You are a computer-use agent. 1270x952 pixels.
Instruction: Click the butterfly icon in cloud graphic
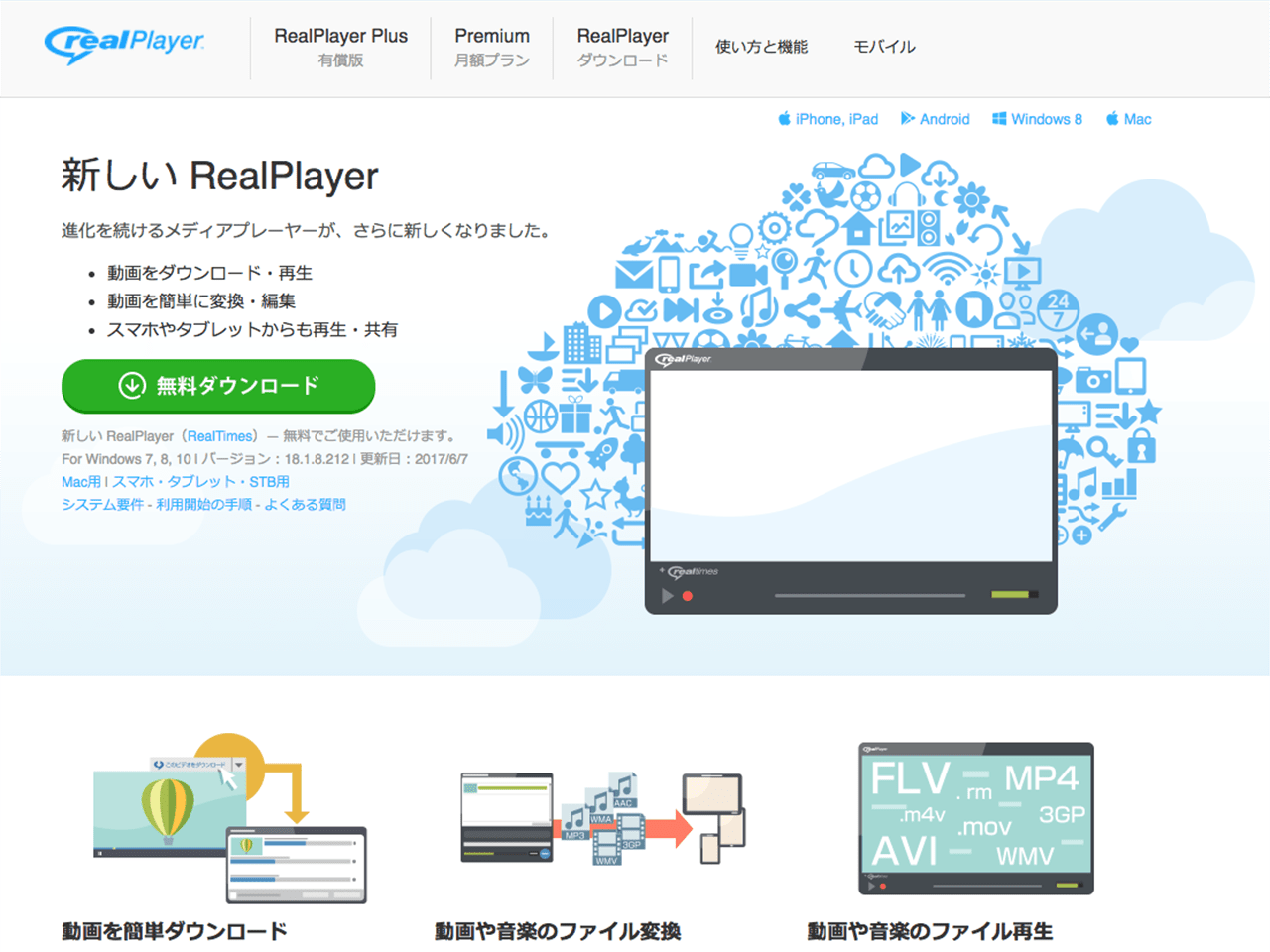(535, 380)
